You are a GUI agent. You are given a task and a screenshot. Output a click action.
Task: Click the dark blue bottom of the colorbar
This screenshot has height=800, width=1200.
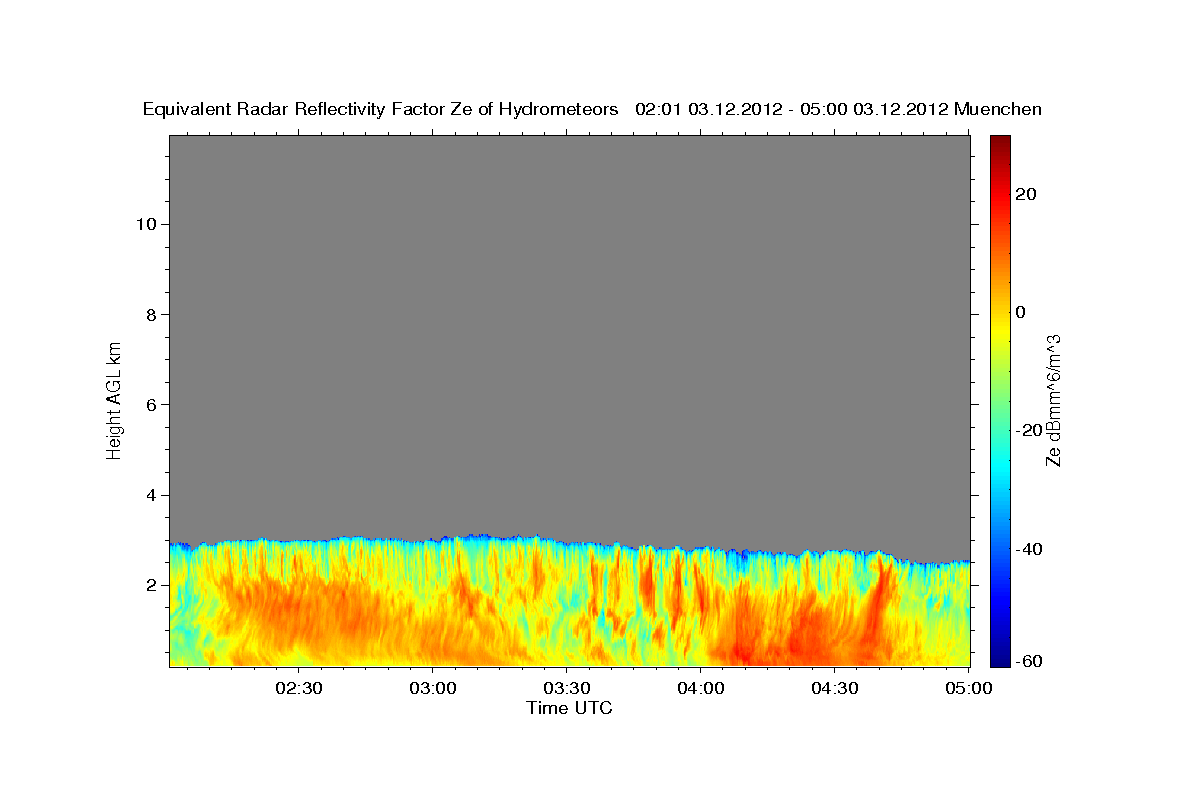tap(1000, 655)
